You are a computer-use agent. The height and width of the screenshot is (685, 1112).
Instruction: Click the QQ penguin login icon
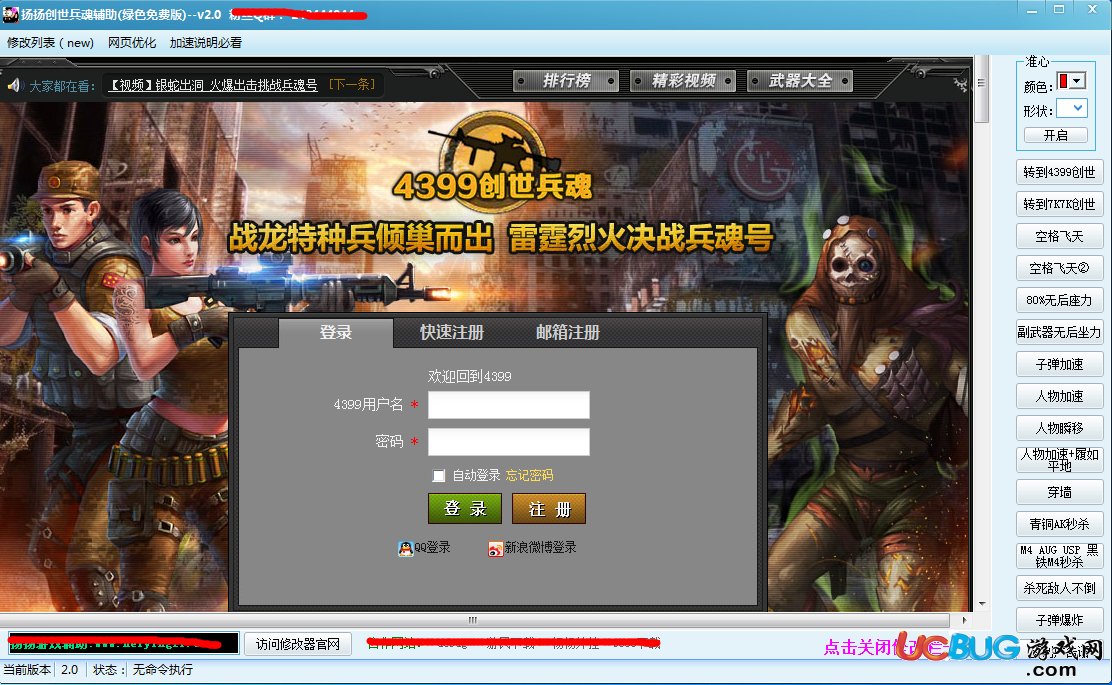tap(405, 548)
